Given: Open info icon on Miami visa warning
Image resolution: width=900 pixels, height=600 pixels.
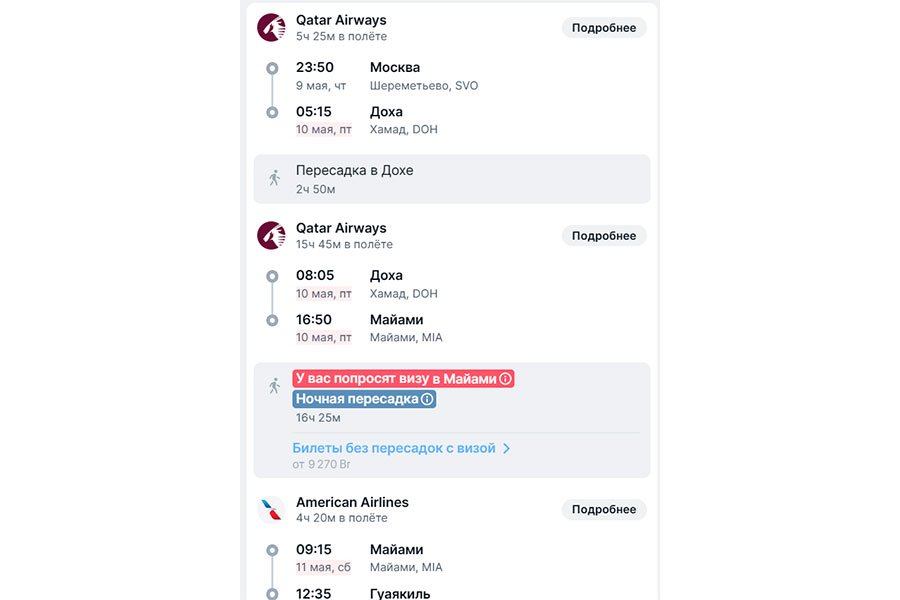Looking at the screenshot, I should click(505, 379).
